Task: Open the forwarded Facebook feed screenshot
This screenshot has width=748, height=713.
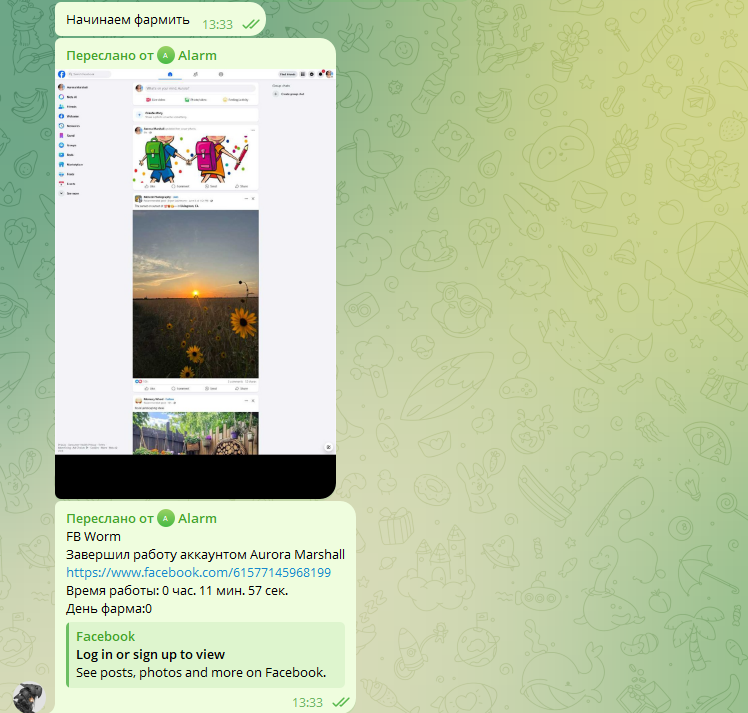Action: tap(195, 284)
